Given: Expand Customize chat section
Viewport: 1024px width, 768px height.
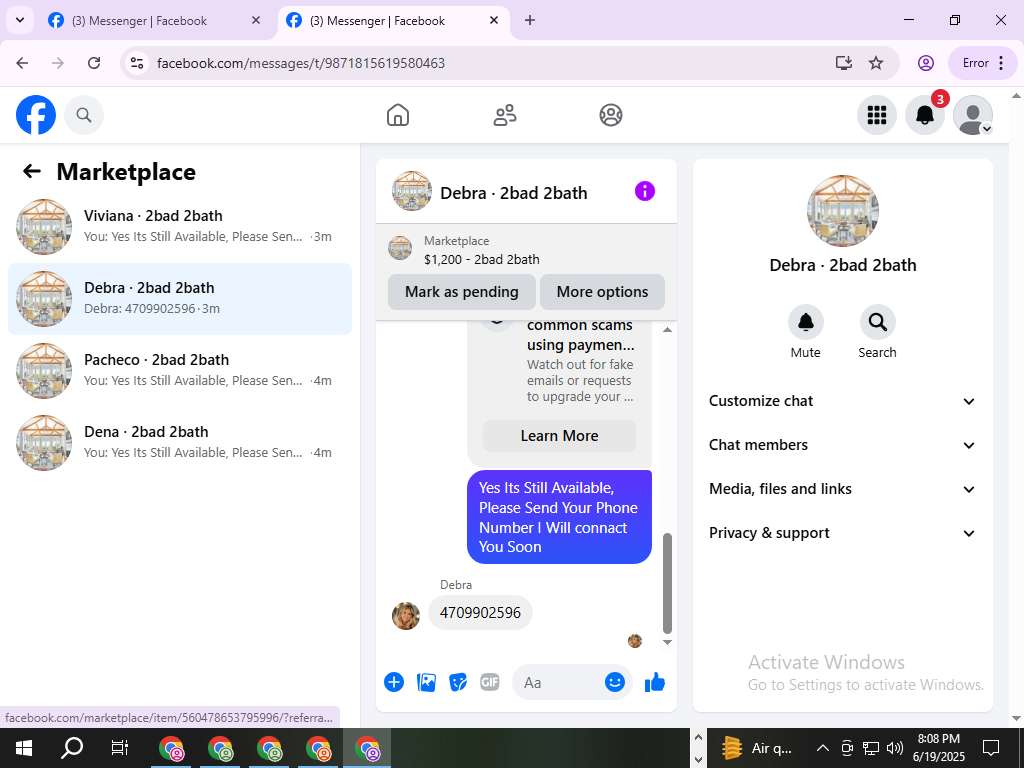Looking at the screenshot, I should click(842, 401).
